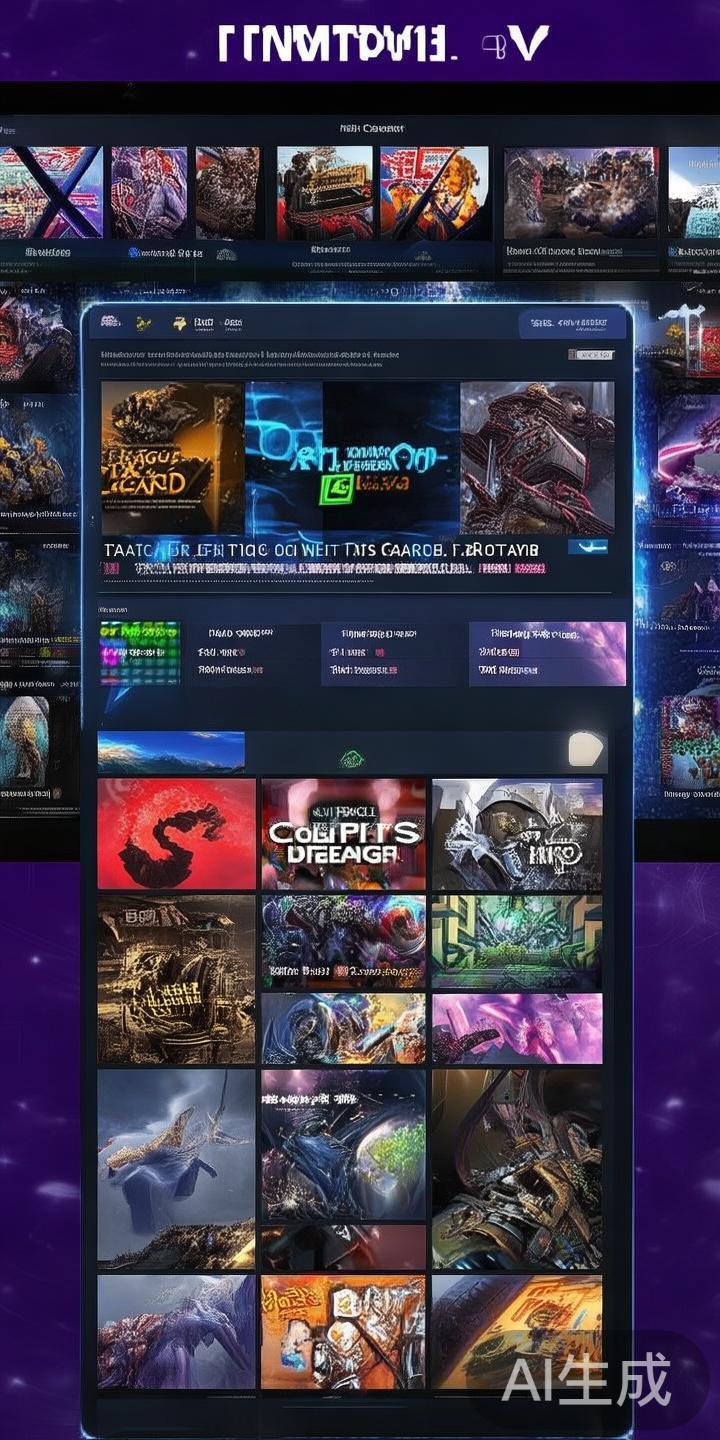Click the yellow bird icon in panel header

(x=142, y=323)
